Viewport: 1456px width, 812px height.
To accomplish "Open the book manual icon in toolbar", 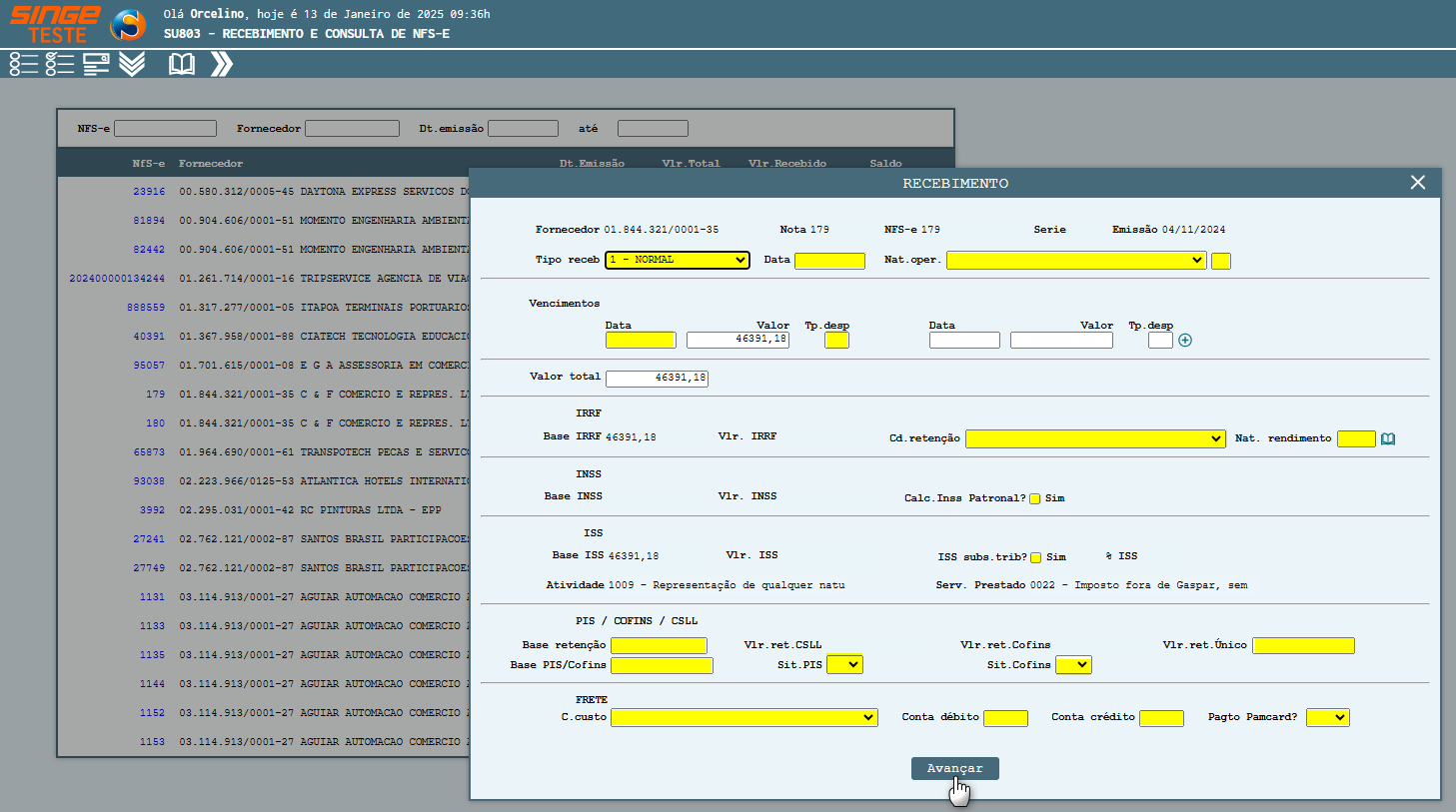I will [182, 64].
